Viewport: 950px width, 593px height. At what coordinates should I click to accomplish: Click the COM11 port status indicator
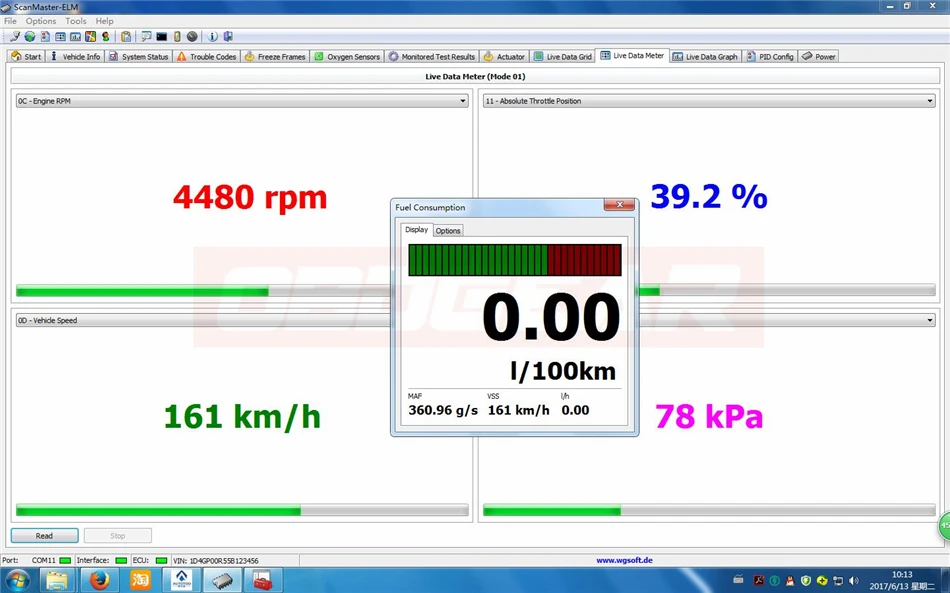65,560
